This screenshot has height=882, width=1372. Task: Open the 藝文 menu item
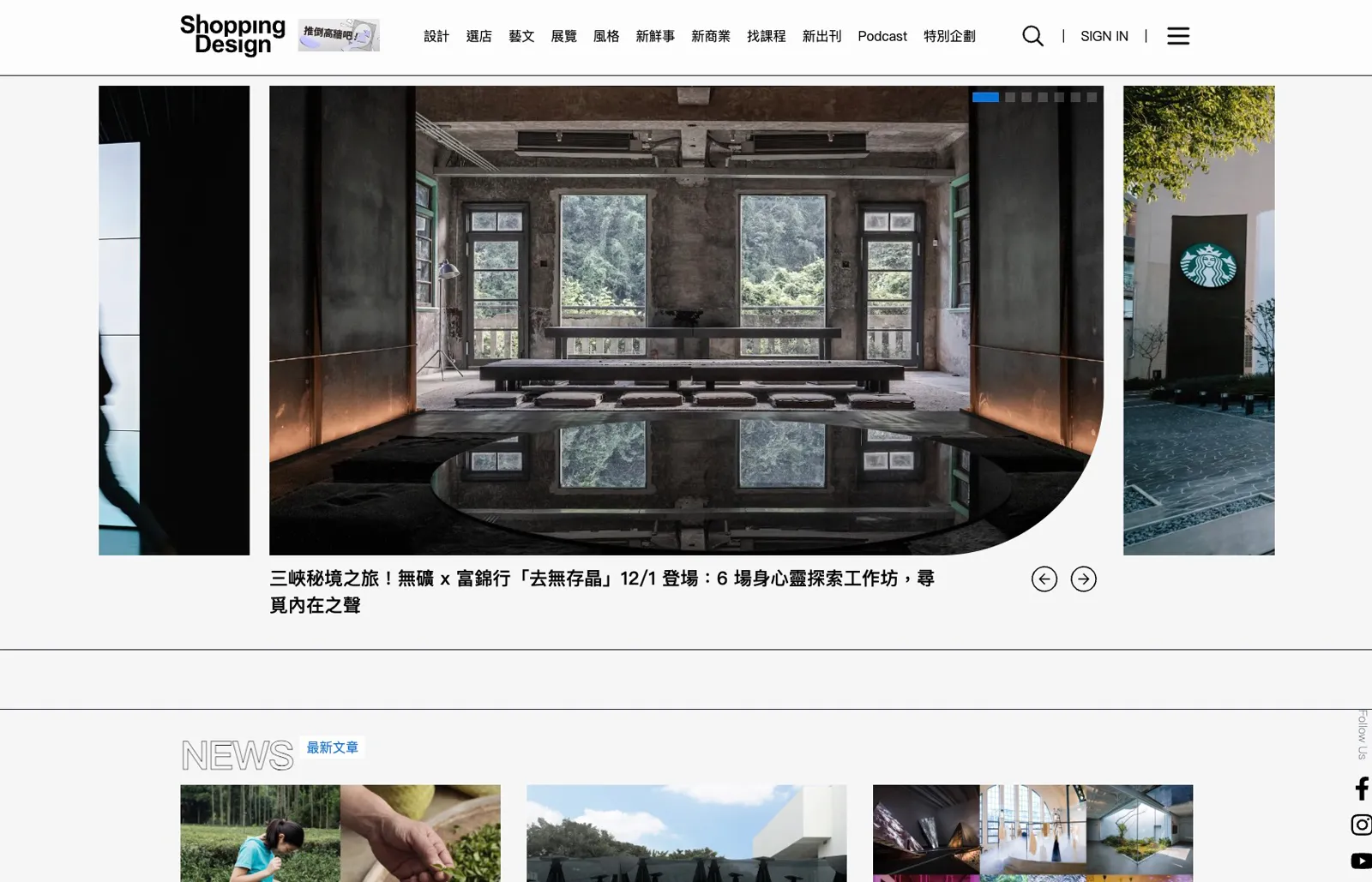point(521,36)
